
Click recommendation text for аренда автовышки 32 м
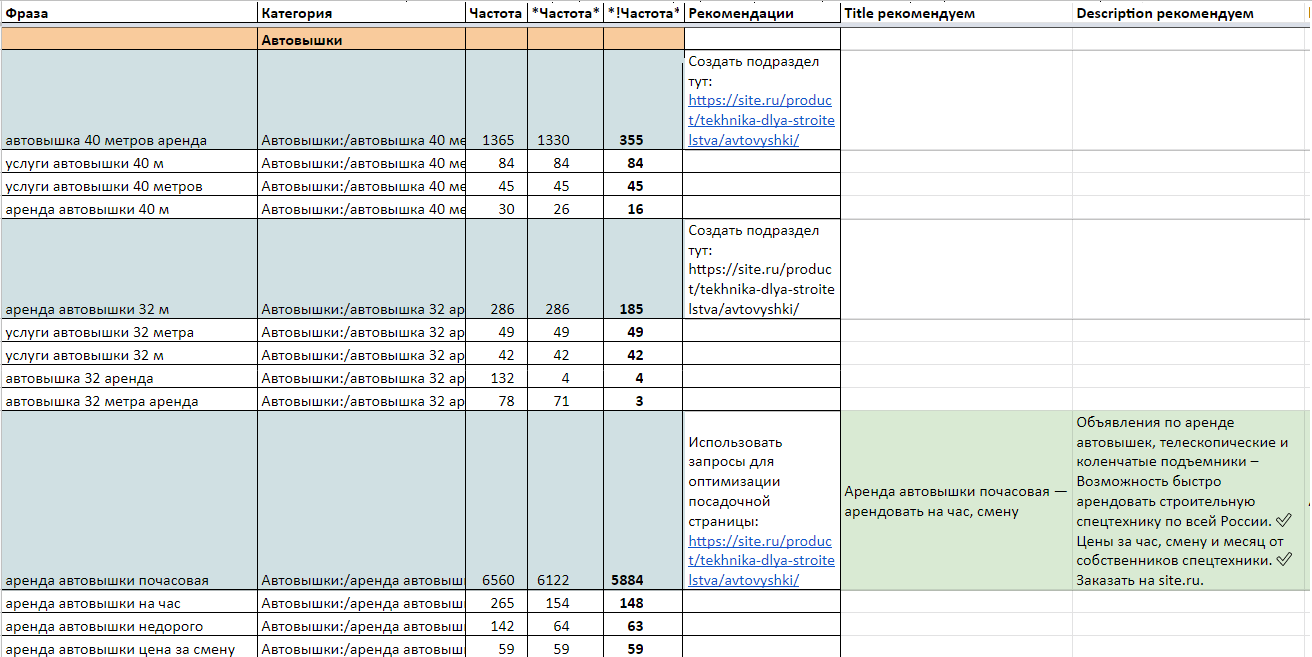click(x=761, y=270)
